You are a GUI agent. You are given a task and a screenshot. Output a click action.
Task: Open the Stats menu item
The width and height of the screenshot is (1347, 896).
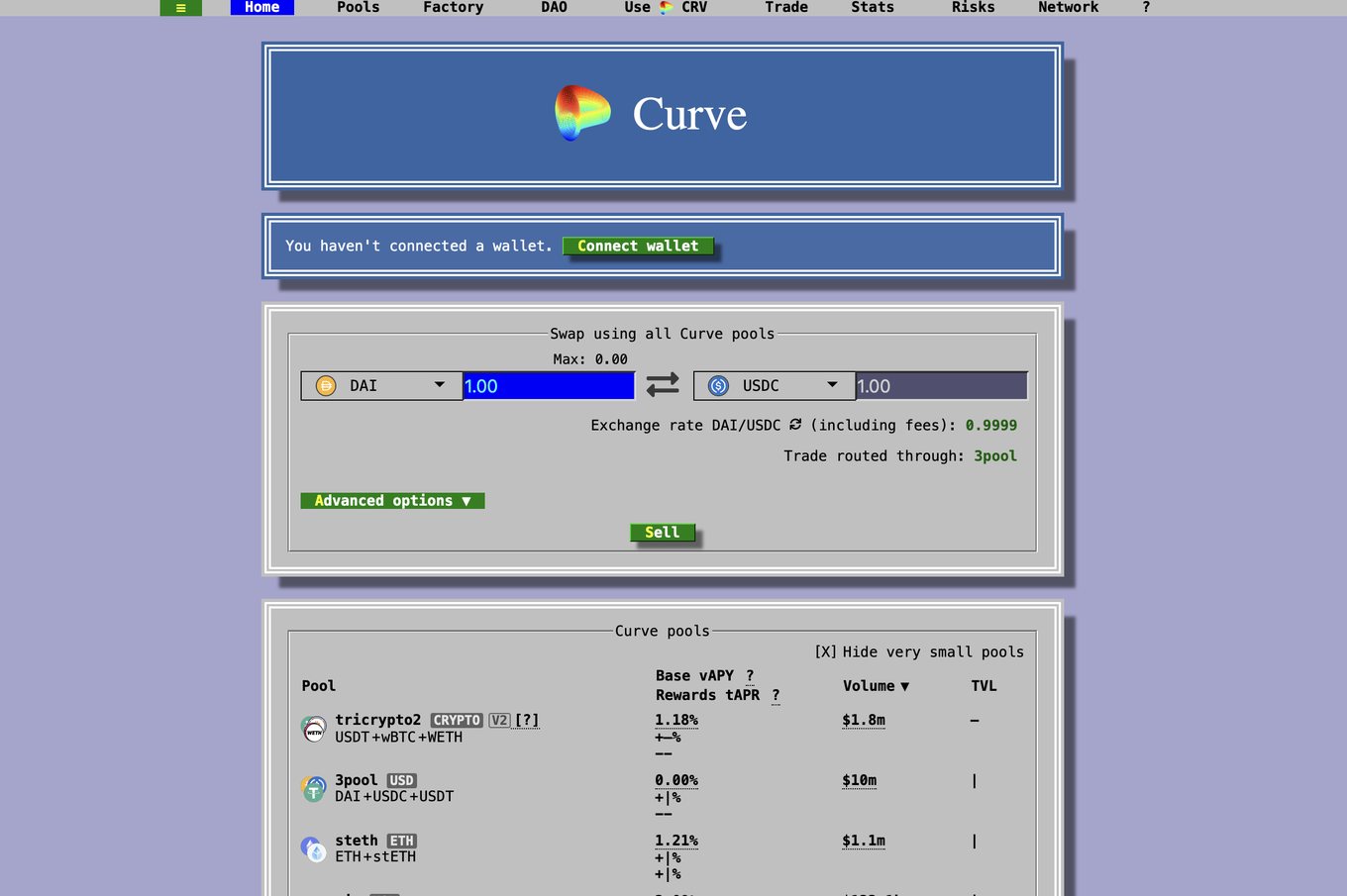point(873,7)
